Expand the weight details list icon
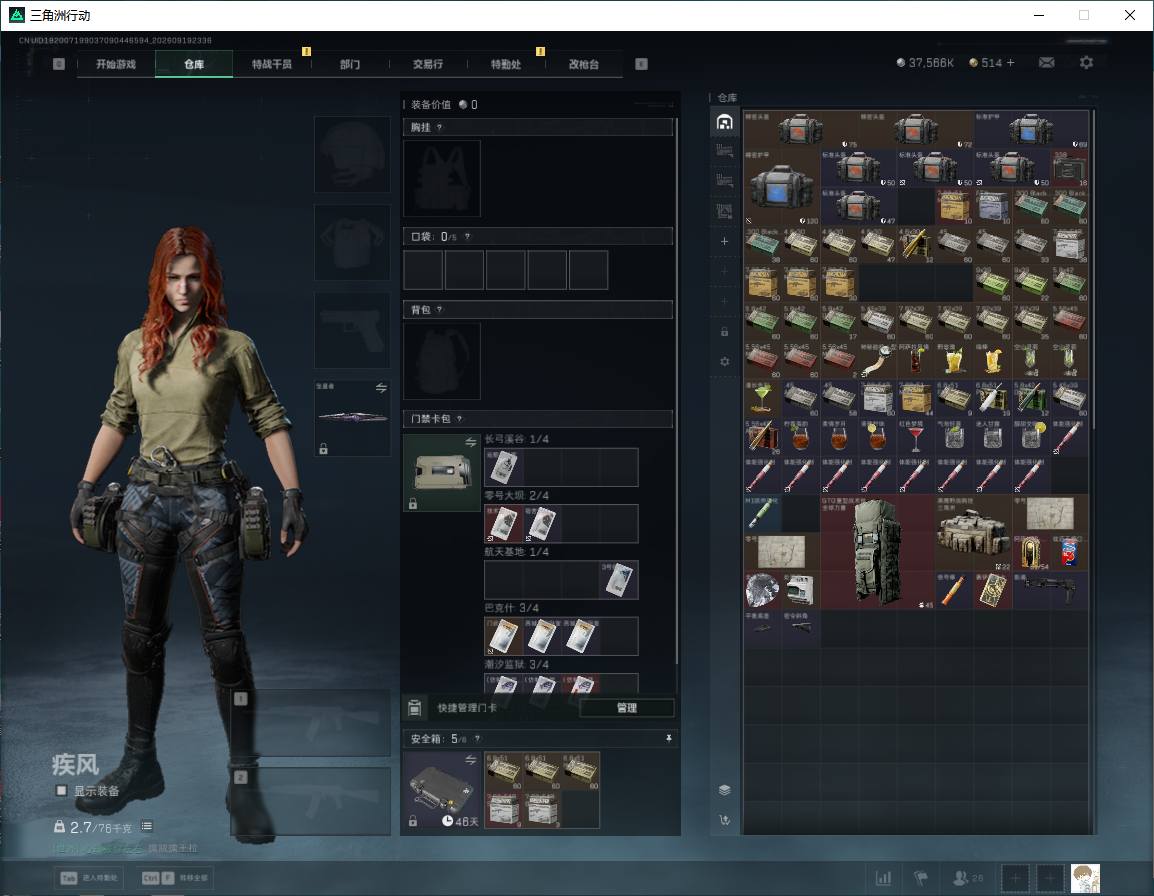Image resolution: width=1154 pixels, height=896 pixels. [146, 827]
